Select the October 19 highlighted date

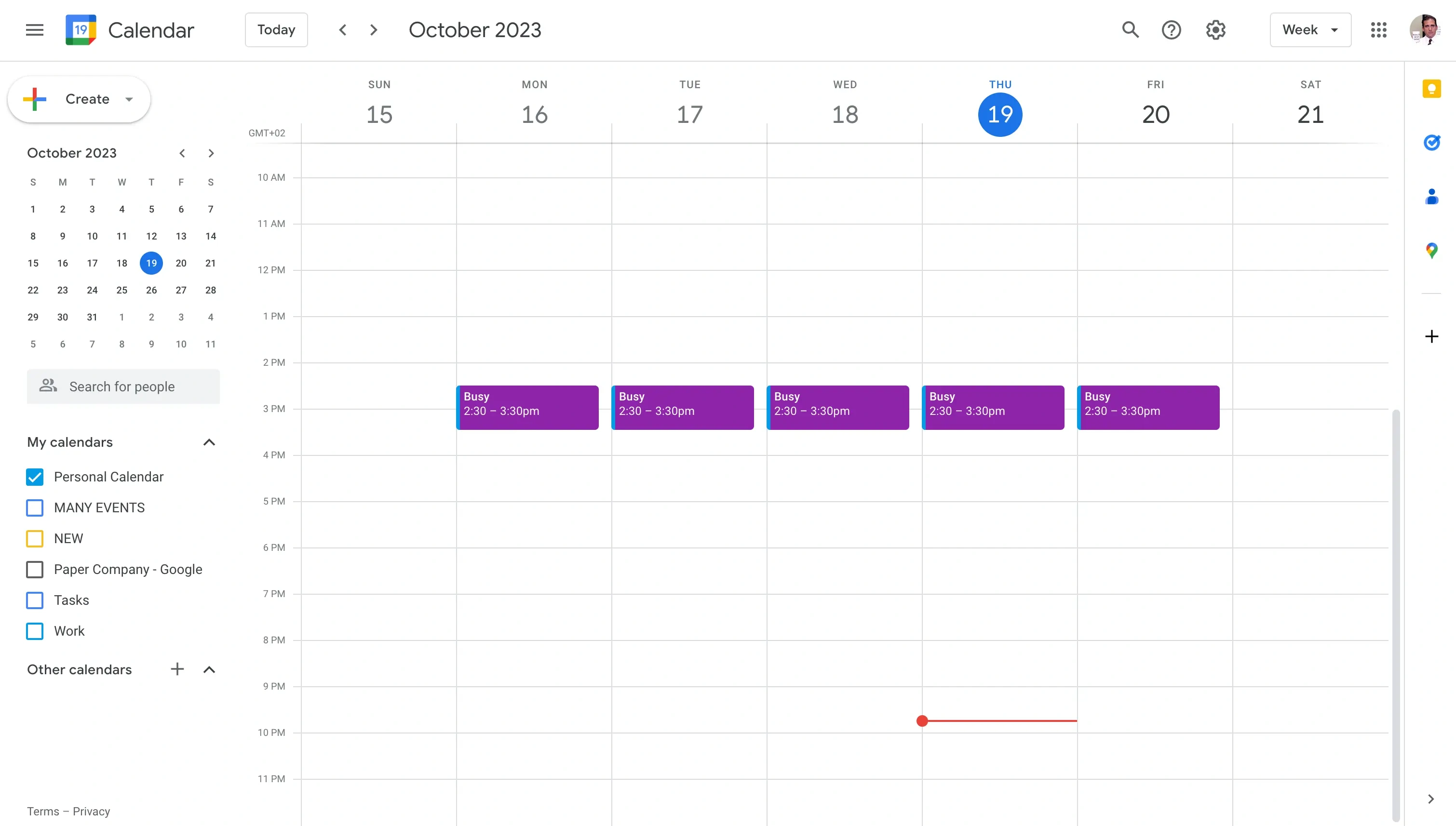[151, 263]
